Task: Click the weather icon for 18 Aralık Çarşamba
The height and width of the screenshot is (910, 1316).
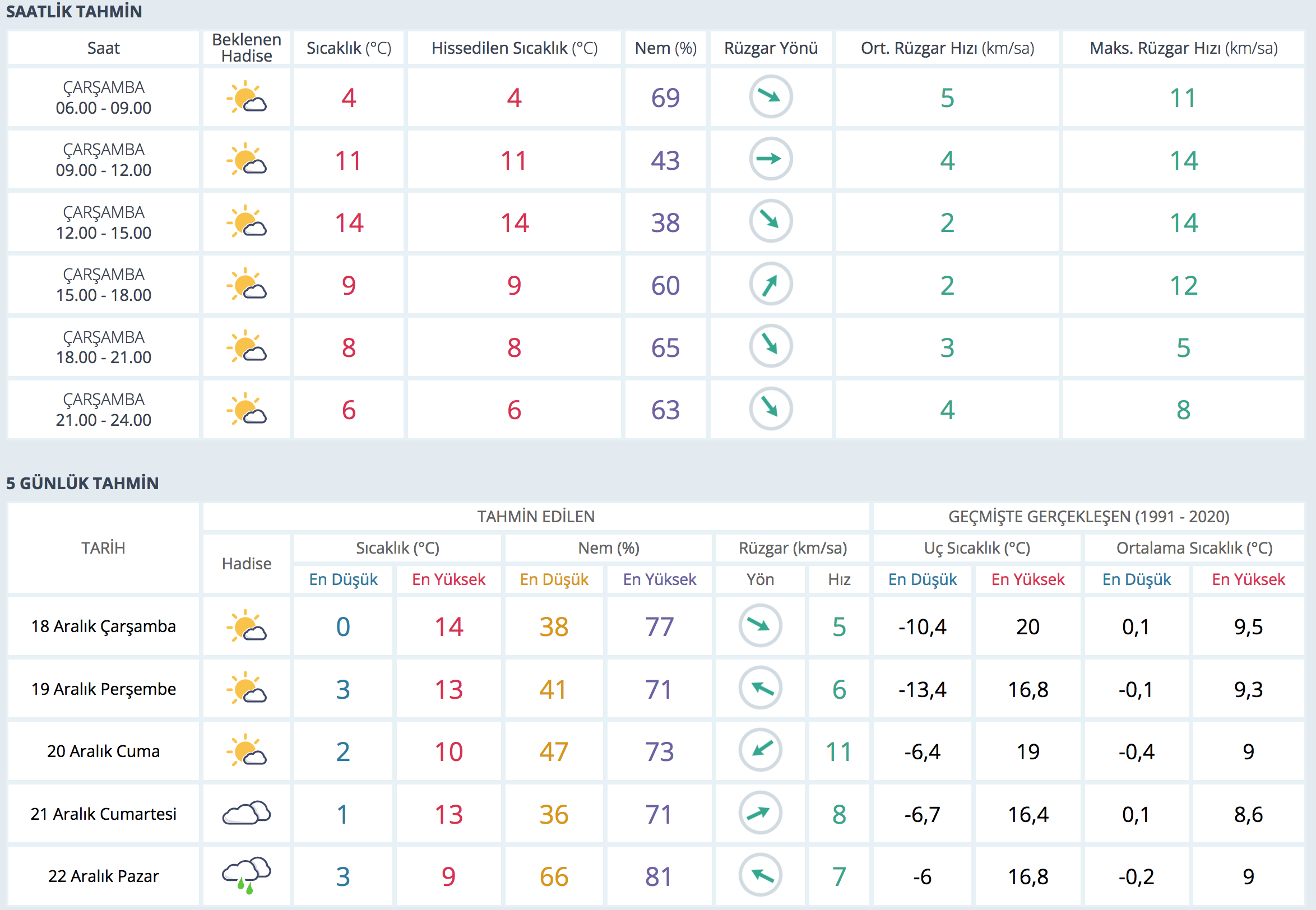Action: point(246,626)
